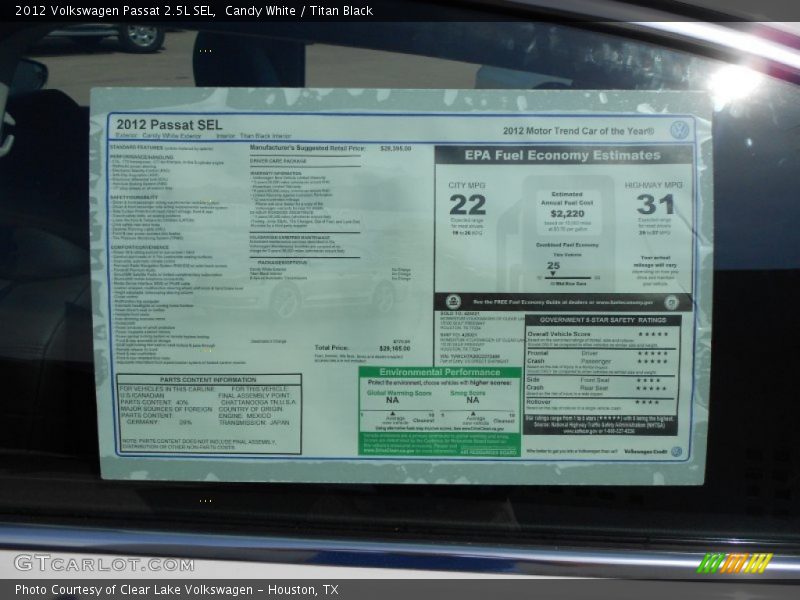This screenshot has height=600, width=800.
Task: Click the Global Warming Score scale
Action: pyautogui.click(x=397, y=416)
